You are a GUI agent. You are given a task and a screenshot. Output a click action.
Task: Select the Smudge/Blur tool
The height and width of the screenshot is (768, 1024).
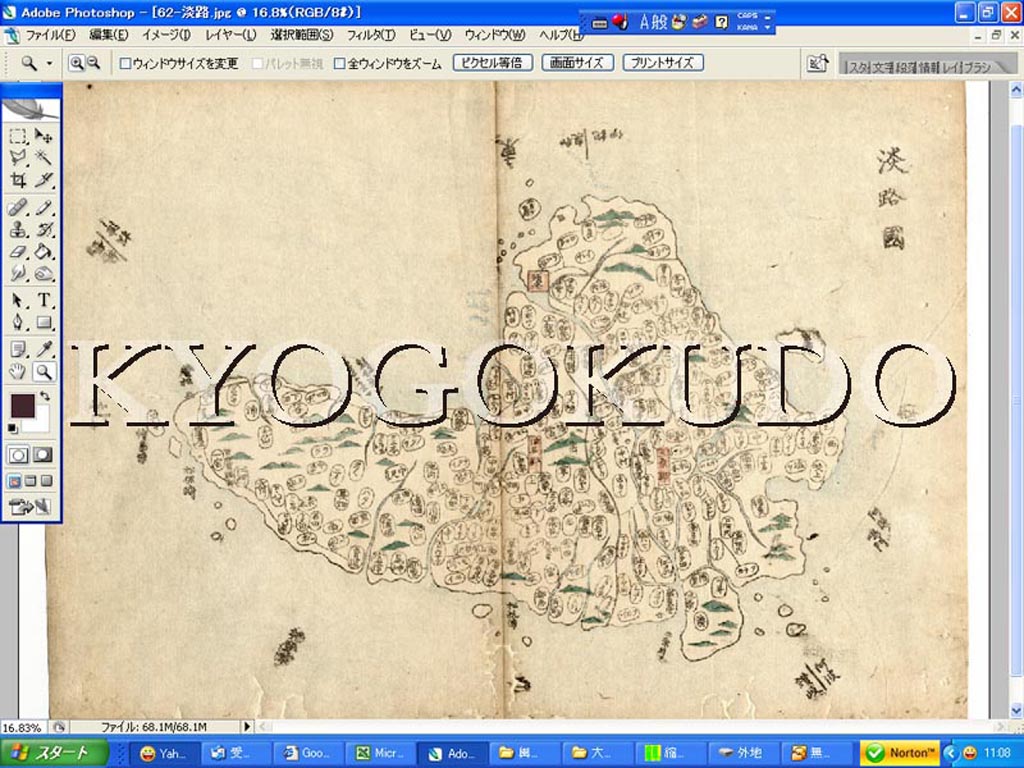coord(18,273)
